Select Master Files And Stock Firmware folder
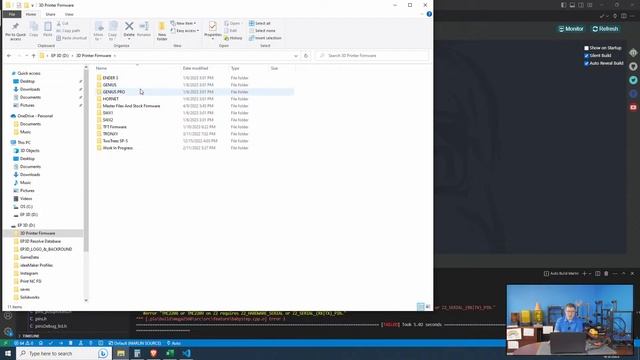640x360 pixels. [131, 106]
